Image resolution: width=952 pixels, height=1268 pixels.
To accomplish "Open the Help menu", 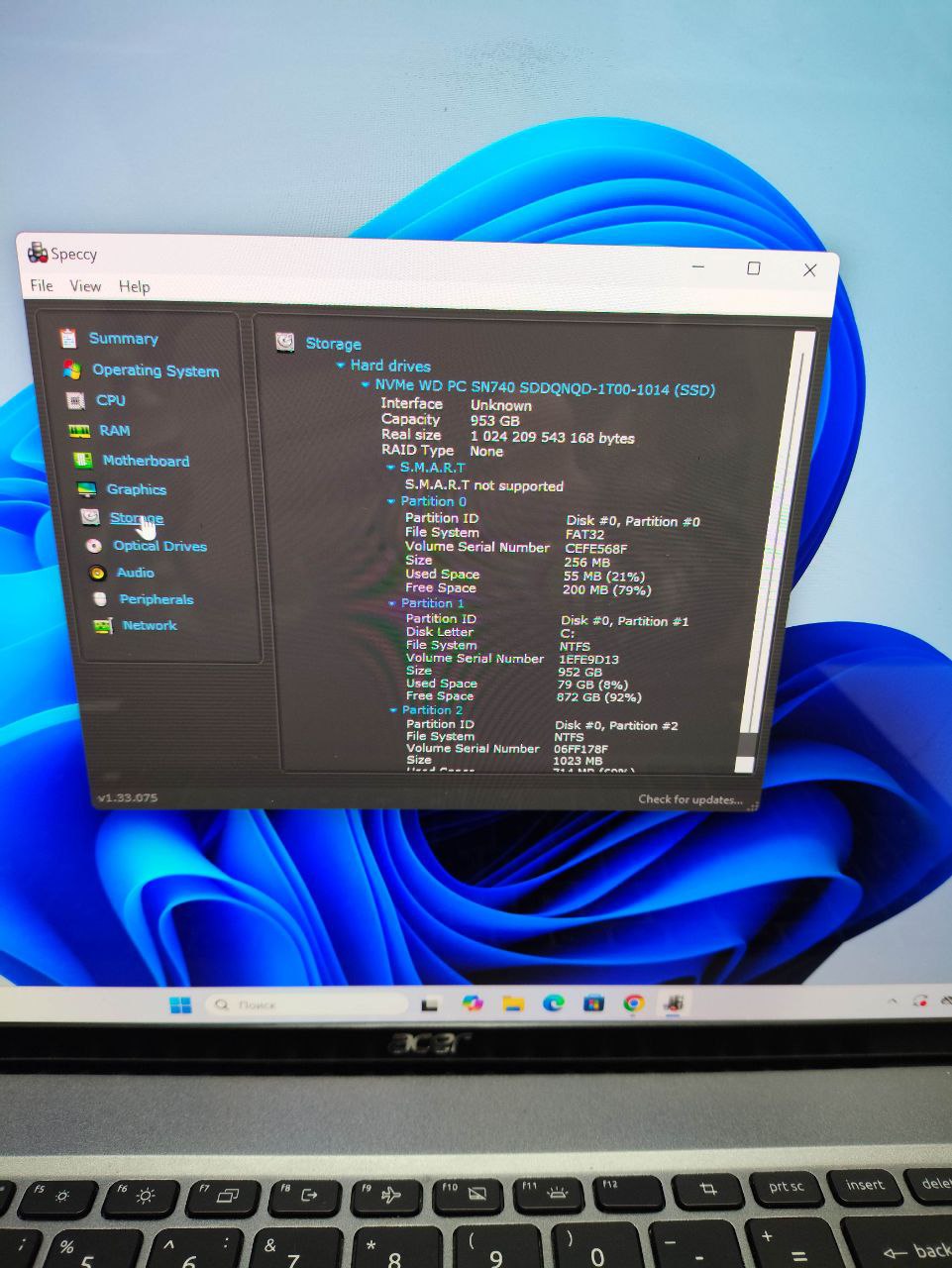I will pos(135,287).
